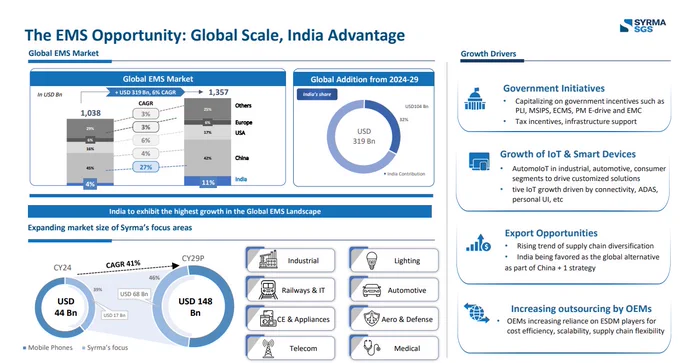Click the USD 319 Bn donut center
The width and height of the screenshot is (680, 363).
pyautogui.click(x=364, y=136)
